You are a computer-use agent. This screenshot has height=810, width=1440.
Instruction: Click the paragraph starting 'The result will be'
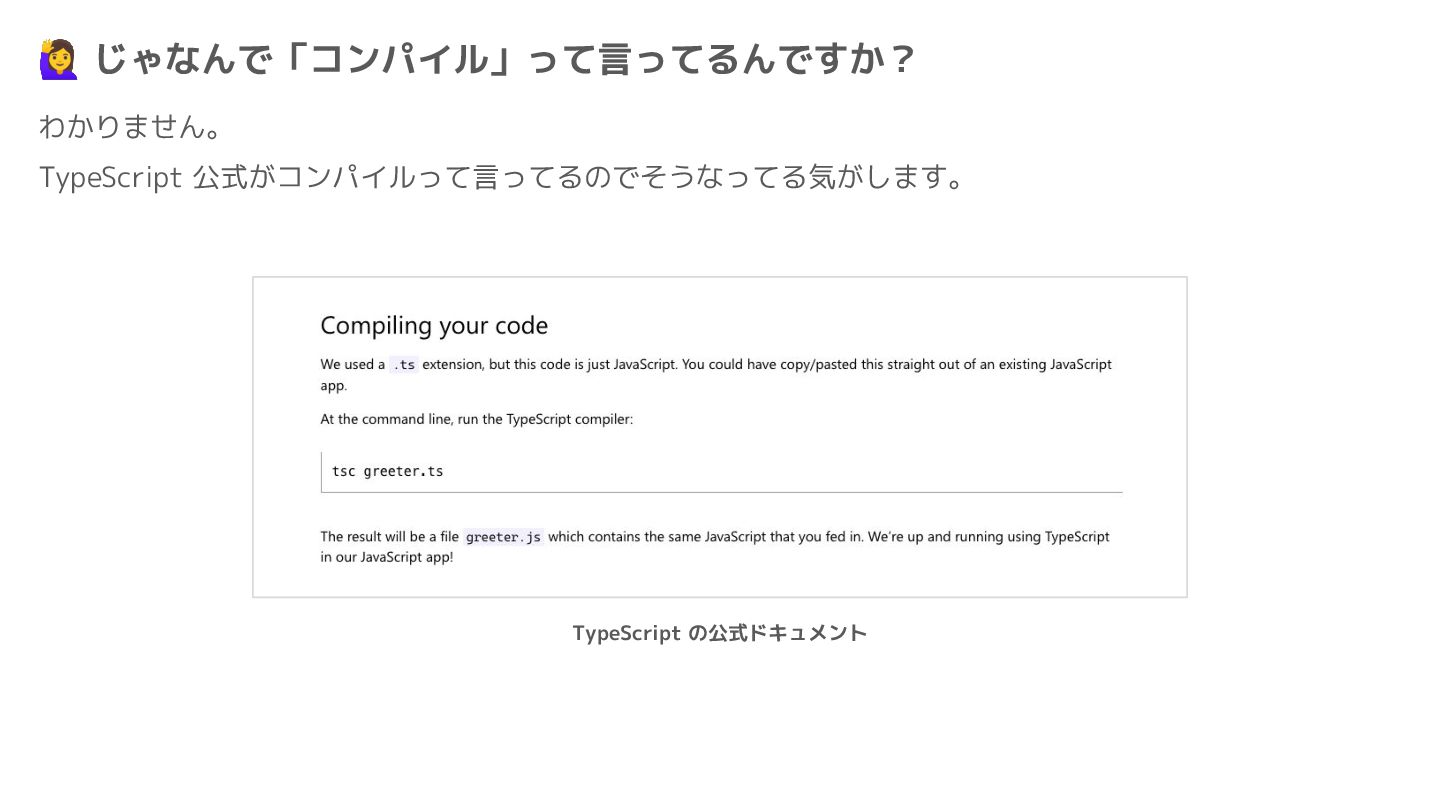click(715, 547)
